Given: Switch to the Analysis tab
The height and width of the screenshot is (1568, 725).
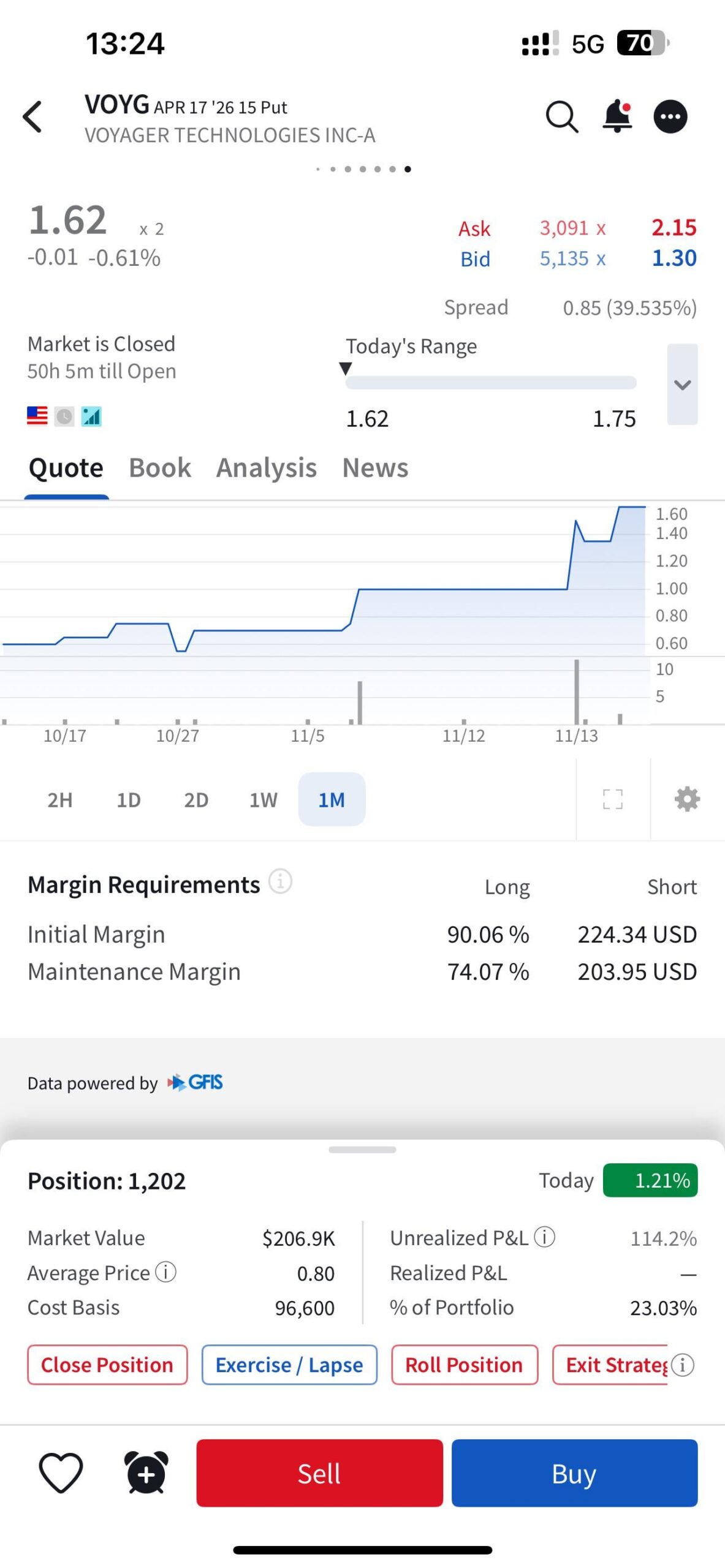Looking at the screenshot, I should click(x=267, y=468).
